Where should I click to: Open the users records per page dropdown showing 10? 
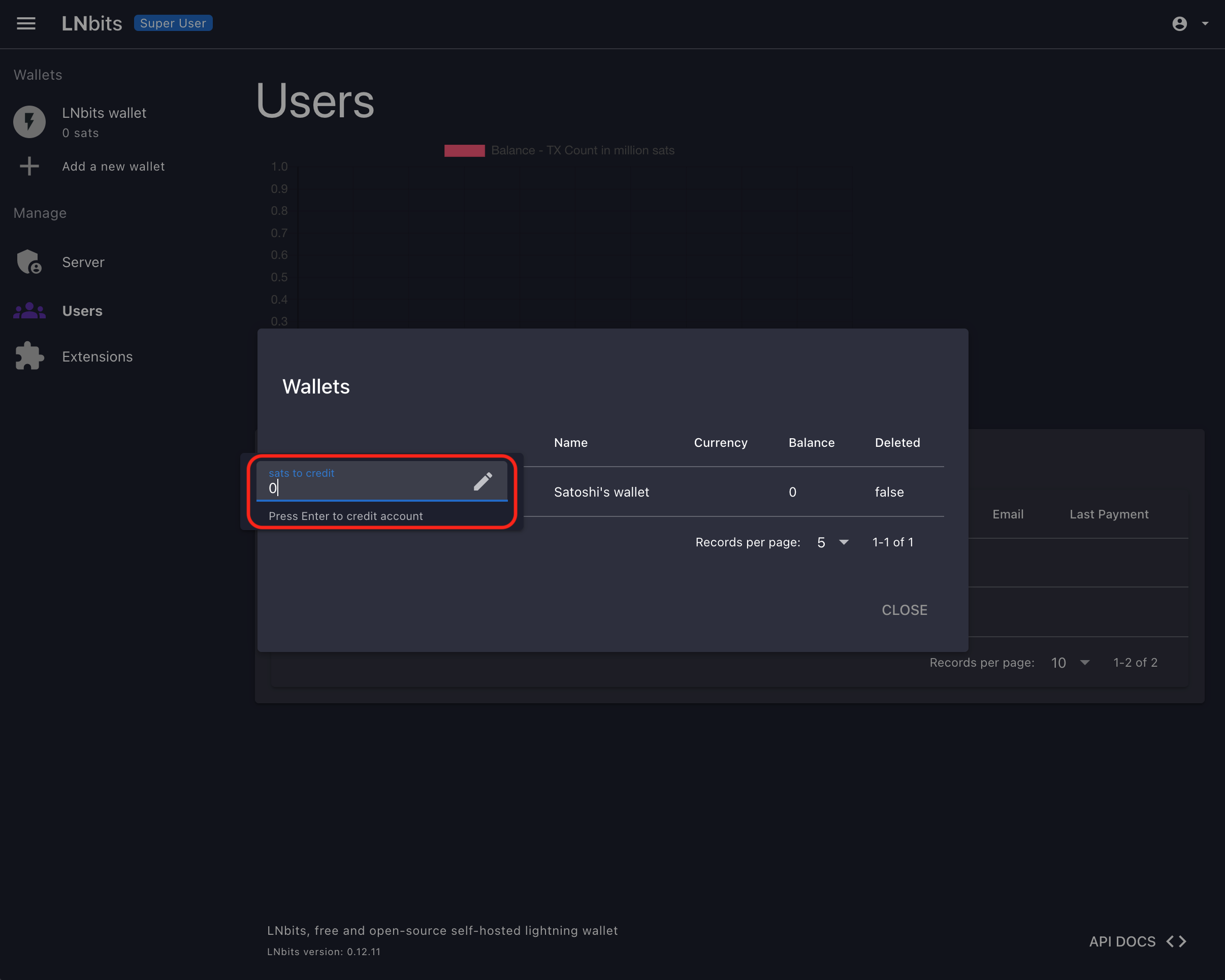(x=1071, y=663)
